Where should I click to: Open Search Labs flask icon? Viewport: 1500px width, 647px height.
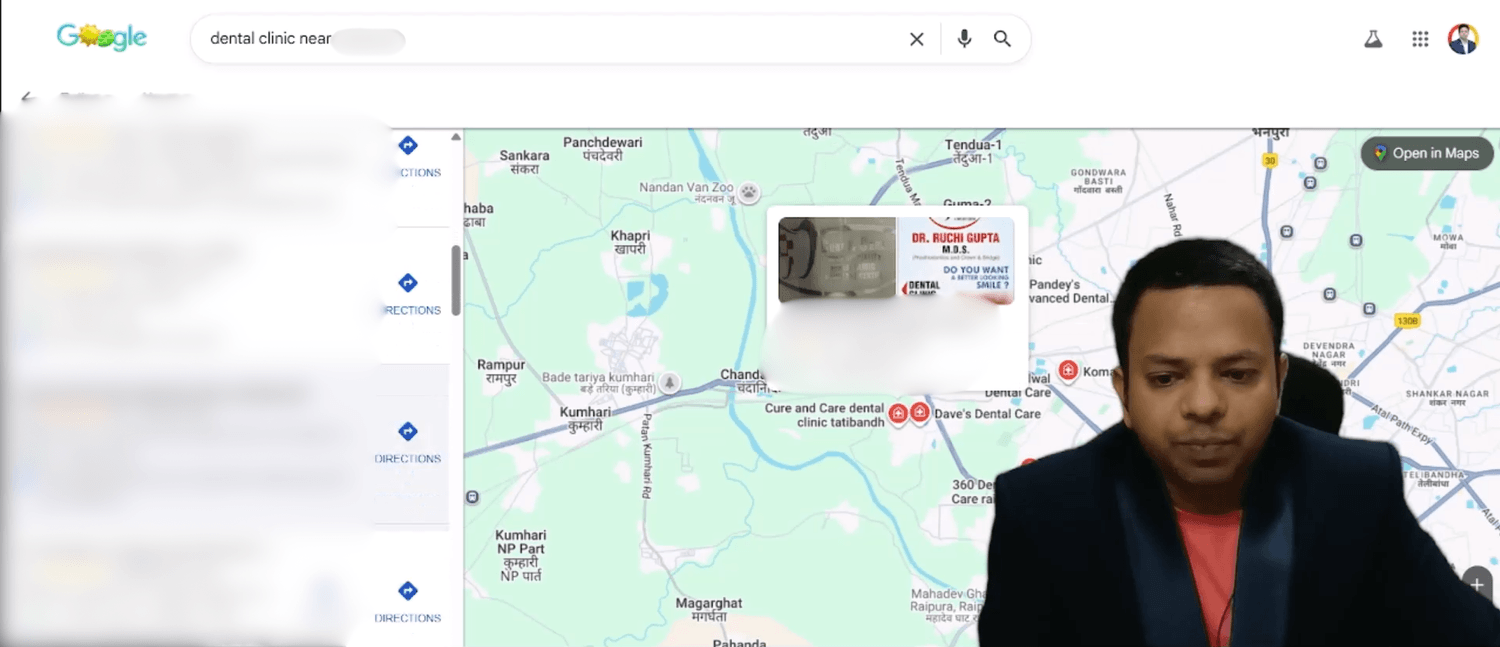pyautogui.click(x=1373, y=39)
